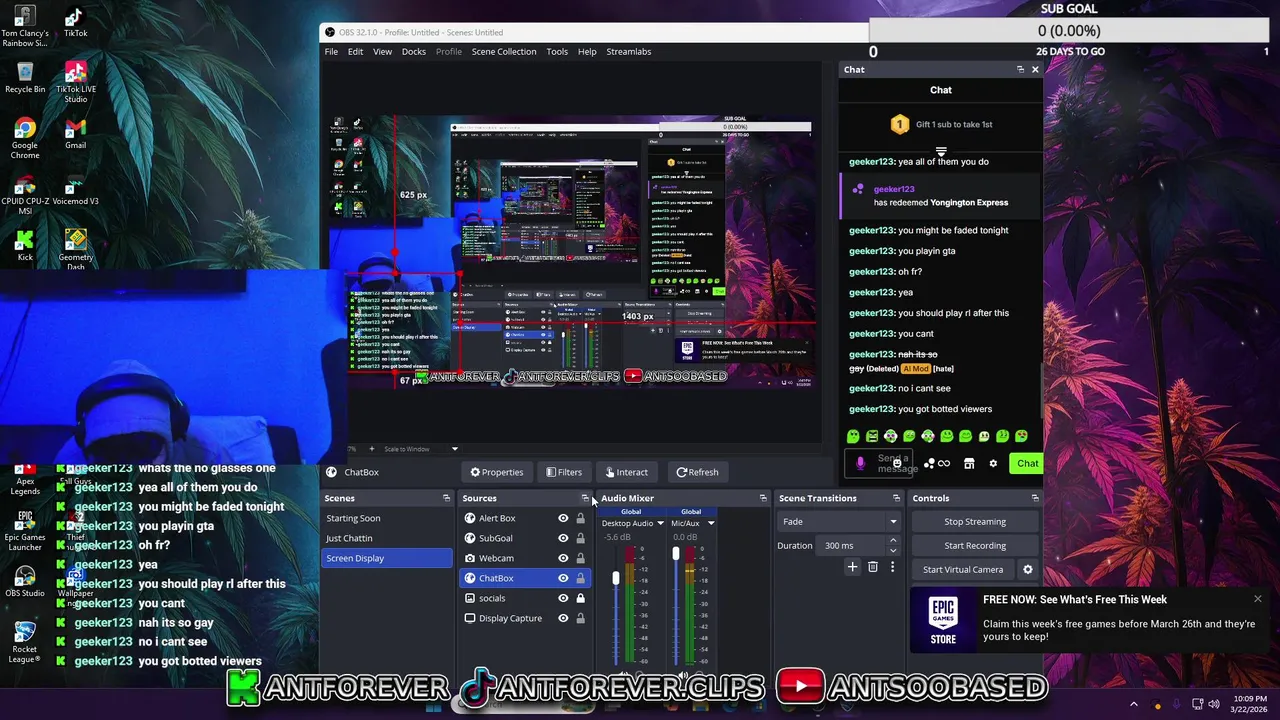The height and width of the screenshot is (720, 1280).
Task: Open Filters for selected source
Action: (564, 472)
